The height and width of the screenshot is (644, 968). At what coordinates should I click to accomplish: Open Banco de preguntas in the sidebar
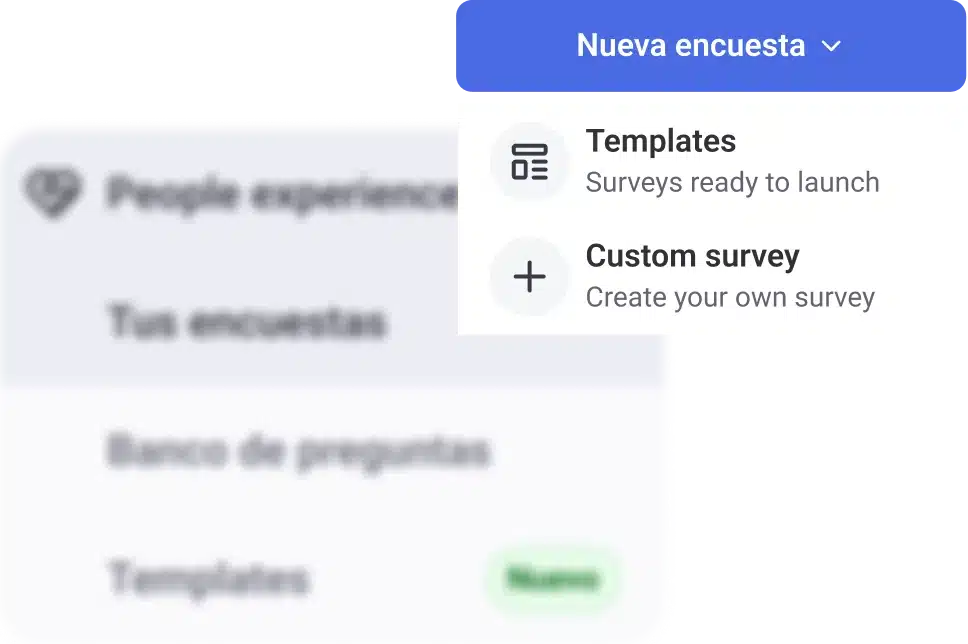298,451
